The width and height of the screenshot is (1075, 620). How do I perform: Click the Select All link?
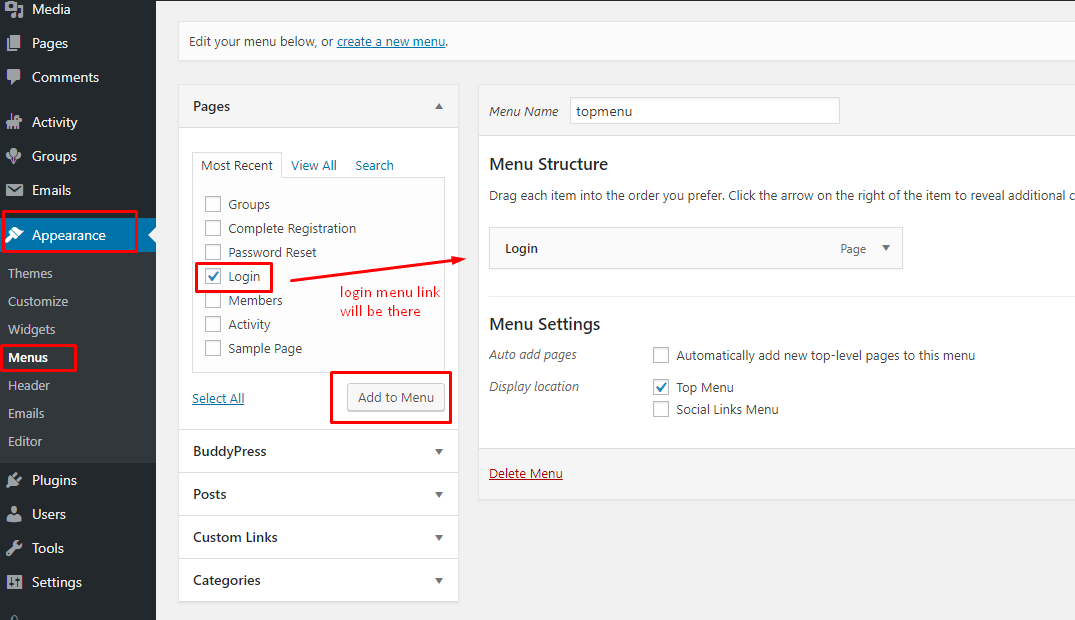[x=218, y=398]
